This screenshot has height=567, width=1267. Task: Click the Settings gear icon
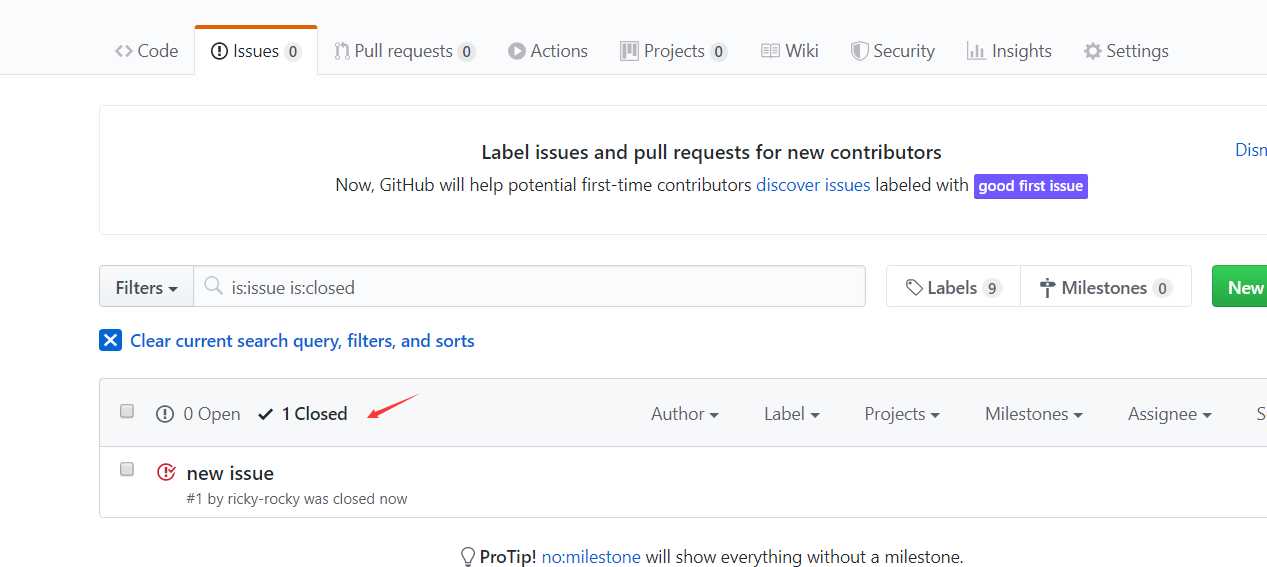1093,51
